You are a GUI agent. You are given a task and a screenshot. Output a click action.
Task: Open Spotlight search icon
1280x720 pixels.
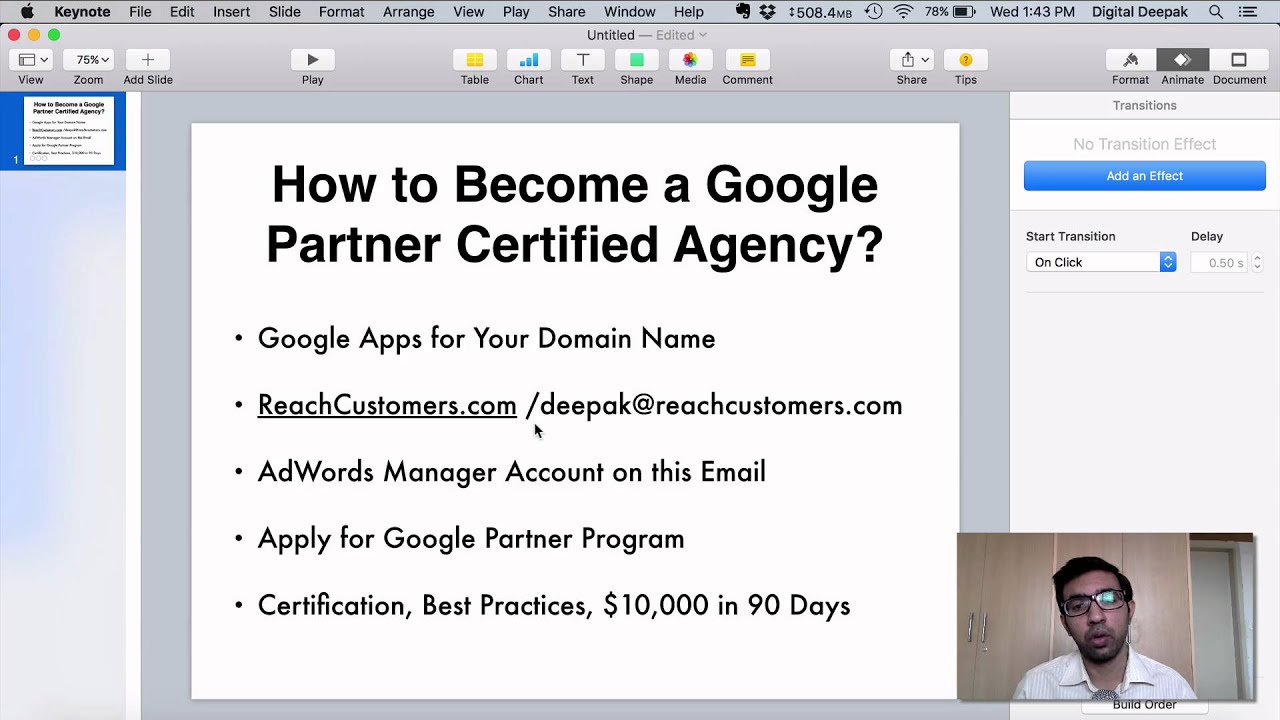(1215, 12)
